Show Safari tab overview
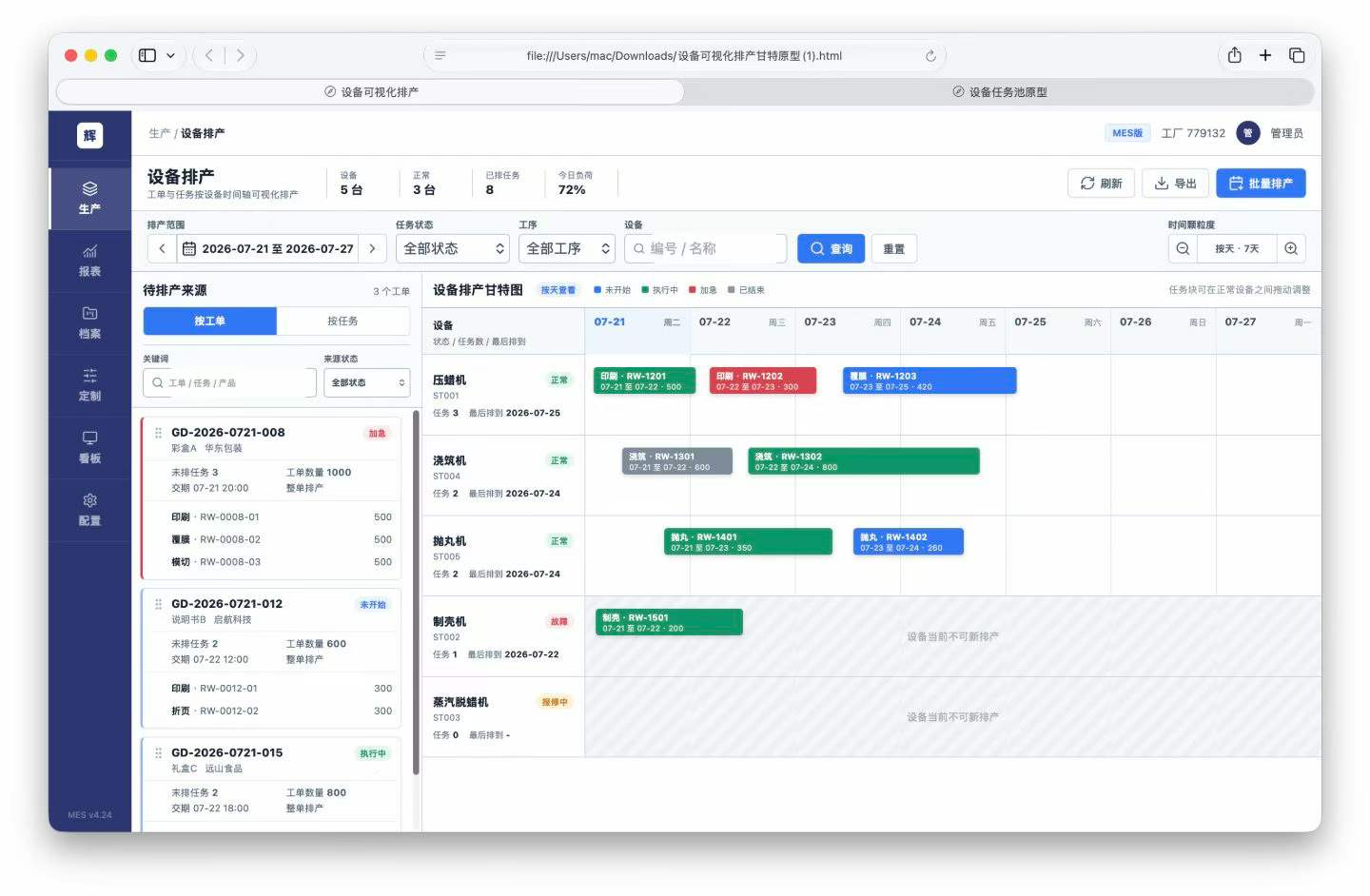 1297,55
